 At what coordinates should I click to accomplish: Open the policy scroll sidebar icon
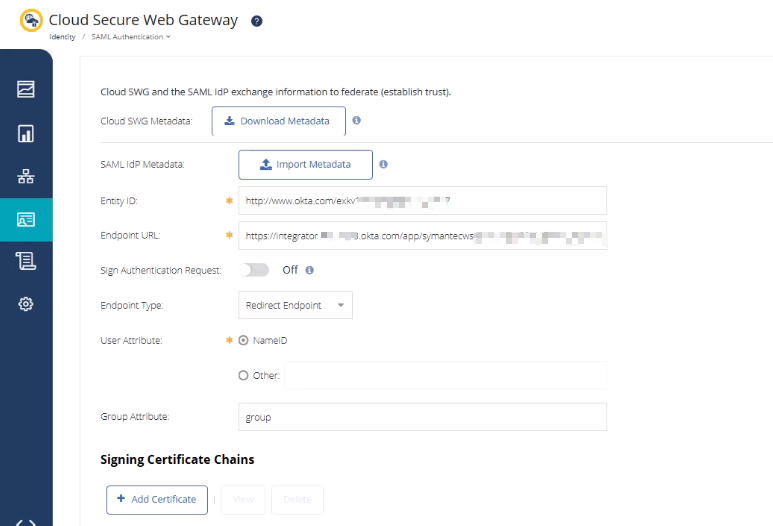coord(26,261)
